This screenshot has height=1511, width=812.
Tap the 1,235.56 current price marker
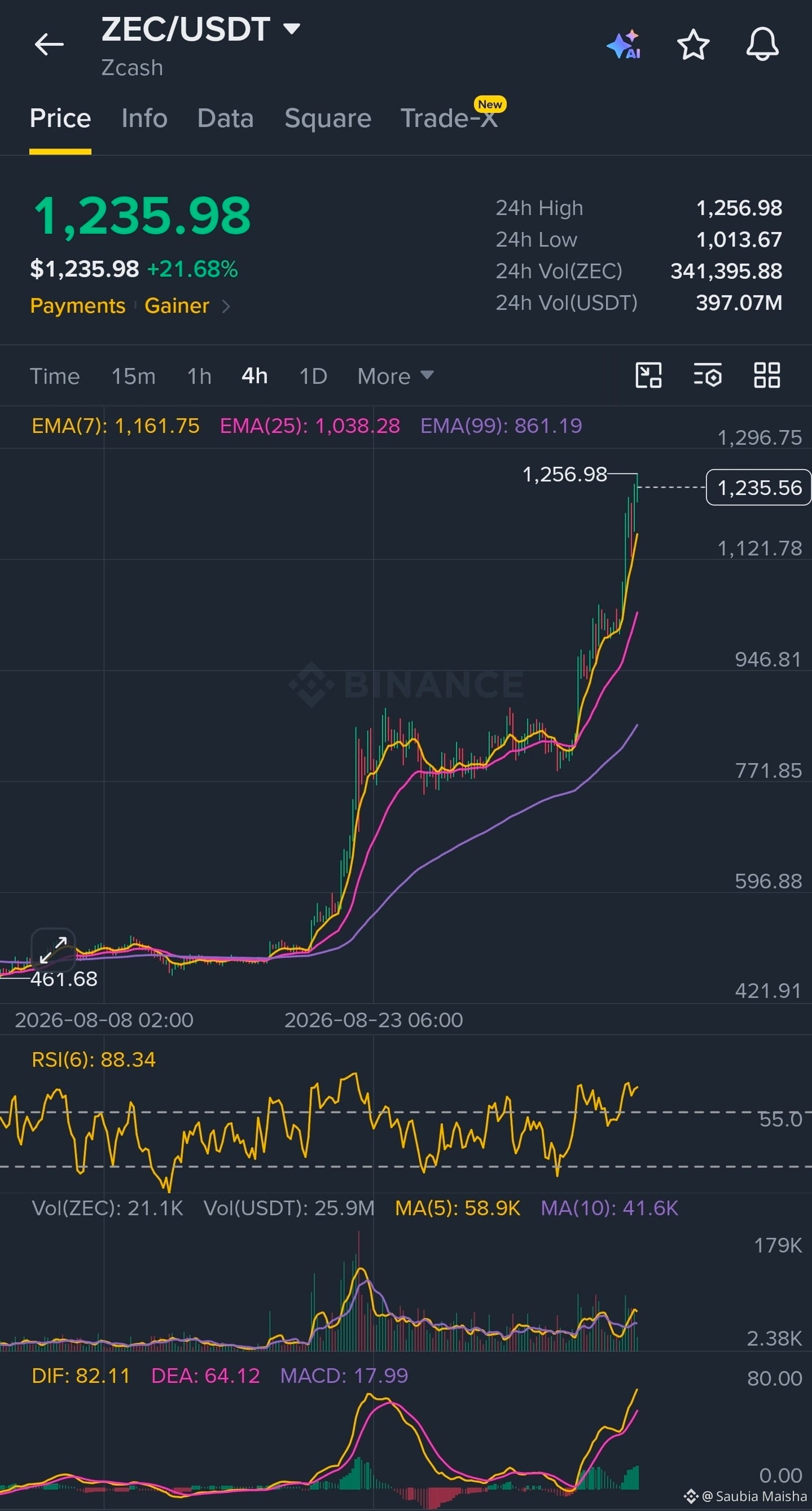click(758, 488)
